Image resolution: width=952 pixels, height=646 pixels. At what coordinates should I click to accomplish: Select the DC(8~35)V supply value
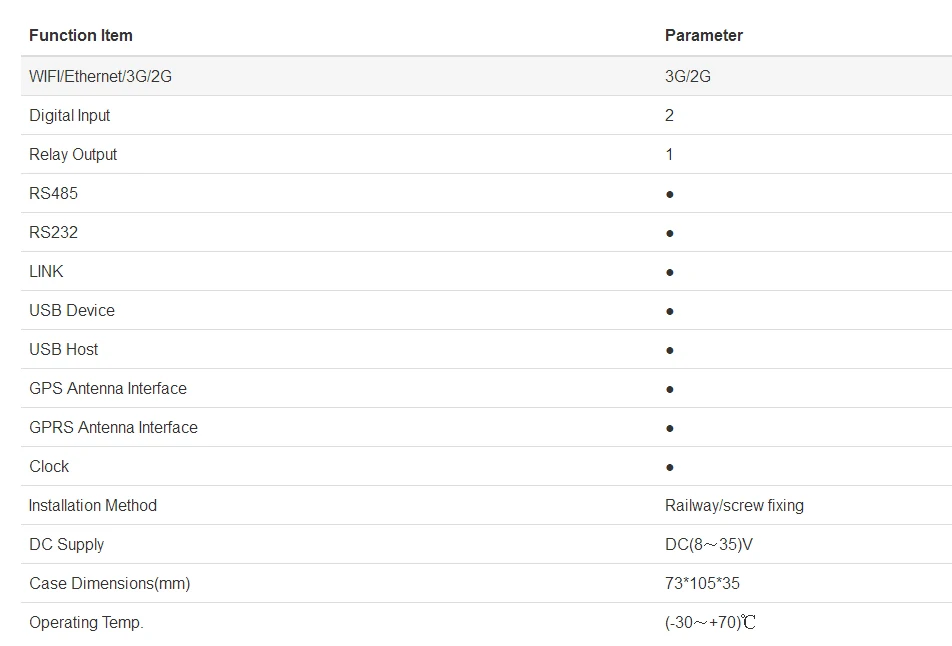click(709, 545)
